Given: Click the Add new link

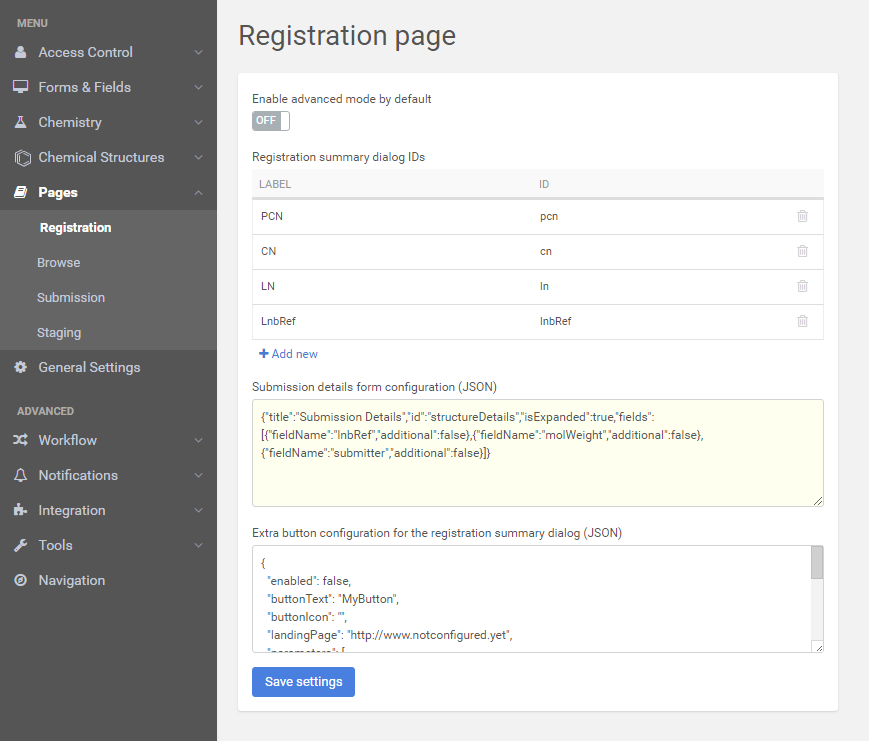Looking at the screenshot, I should click(288, 354).
